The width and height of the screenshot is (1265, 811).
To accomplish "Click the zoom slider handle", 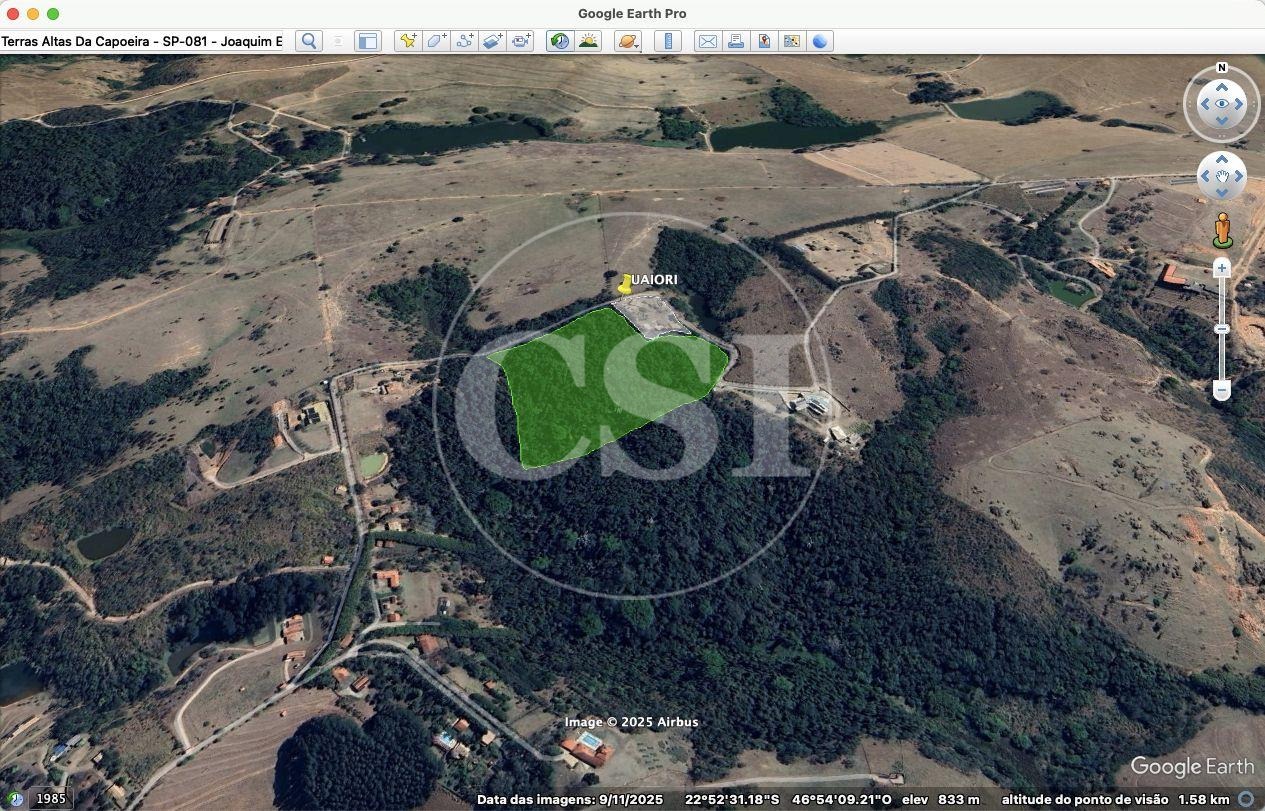I will (x=1221, y=329).
